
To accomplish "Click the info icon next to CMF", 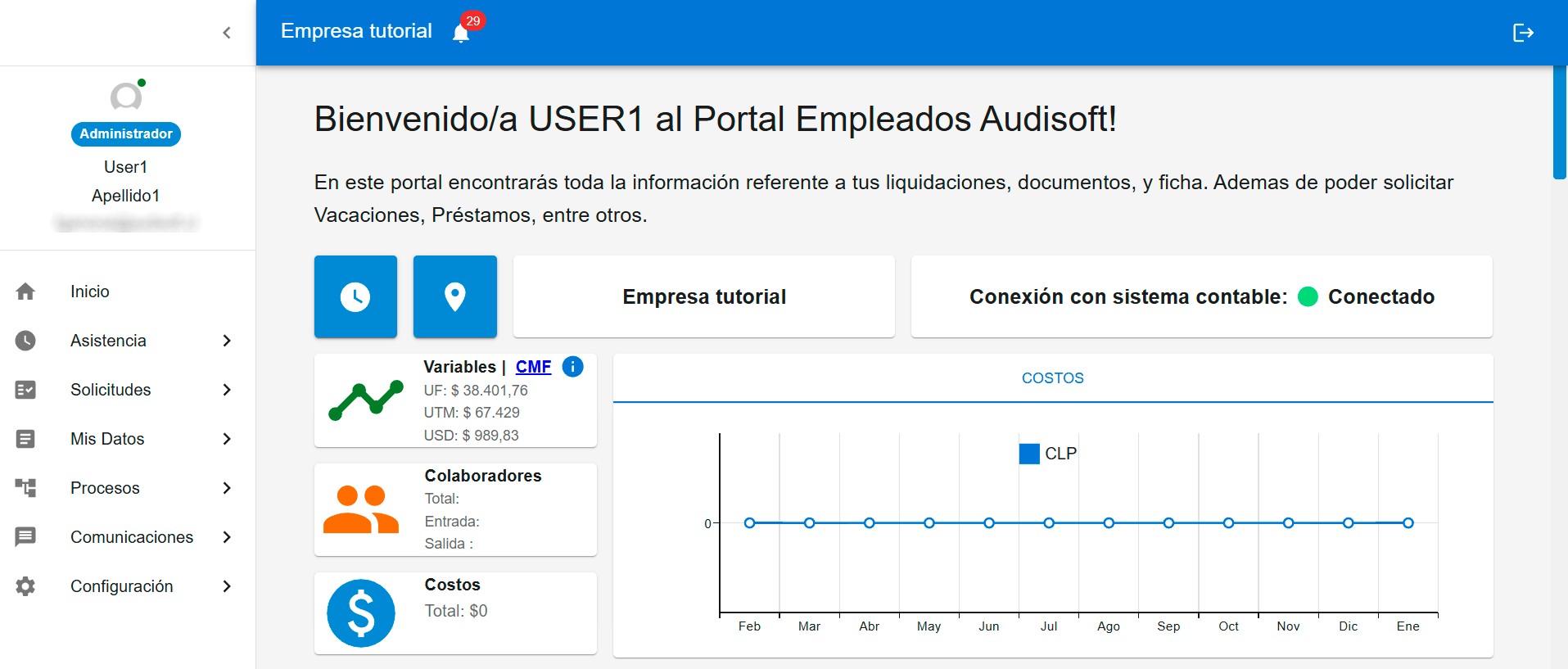I will (x=573, y=367).
